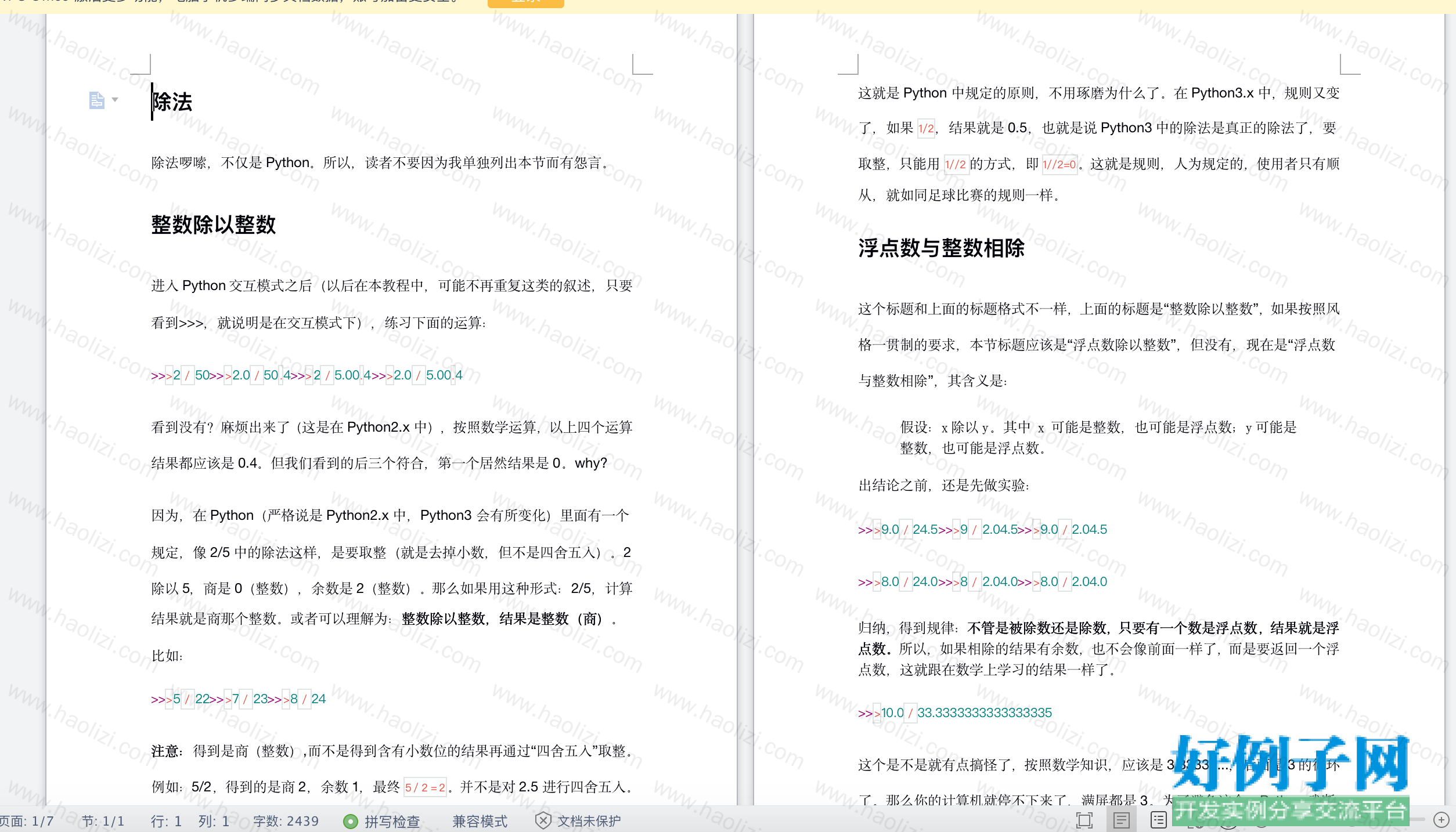Click the inline code 5 / 2 = 2

(x=425, y=787)
